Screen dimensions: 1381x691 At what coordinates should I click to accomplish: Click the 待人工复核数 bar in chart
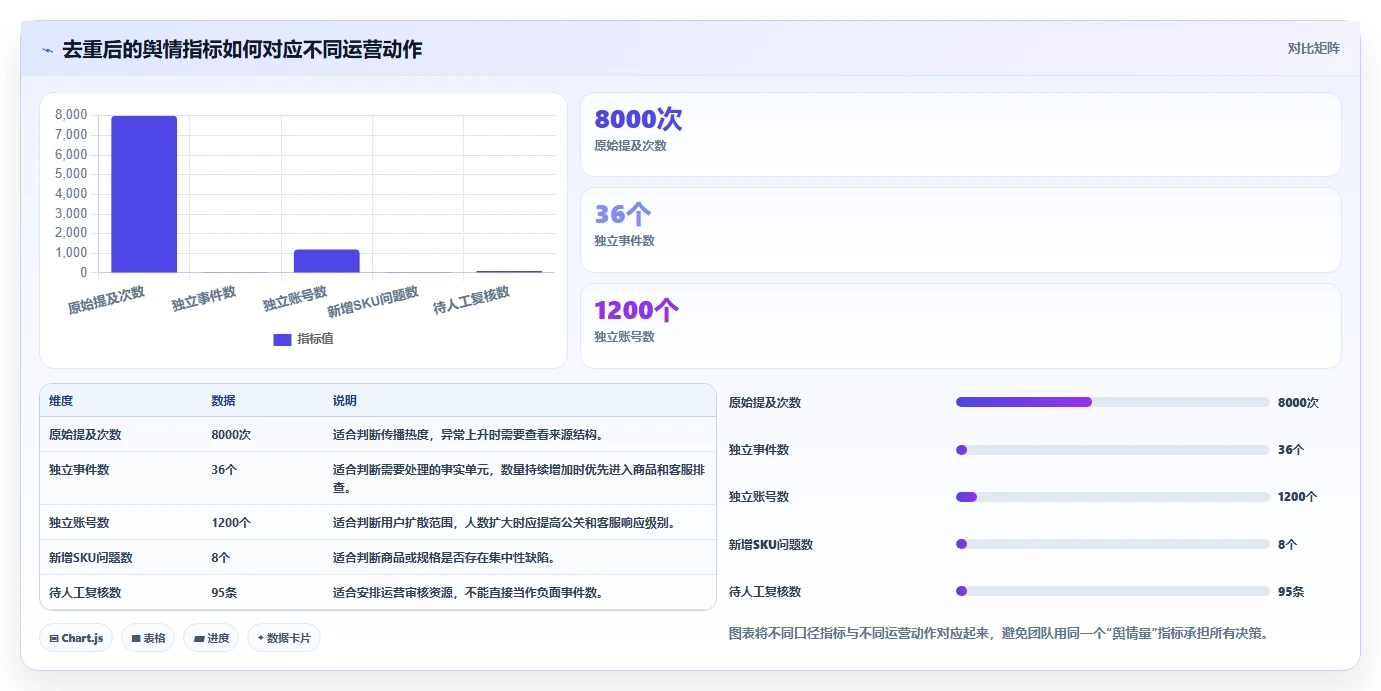tap(509, 271)
